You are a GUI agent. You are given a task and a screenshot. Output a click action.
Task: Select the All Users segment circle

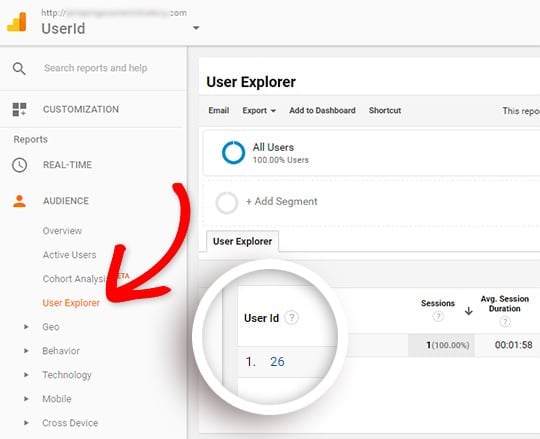click(x=233, y=153)
